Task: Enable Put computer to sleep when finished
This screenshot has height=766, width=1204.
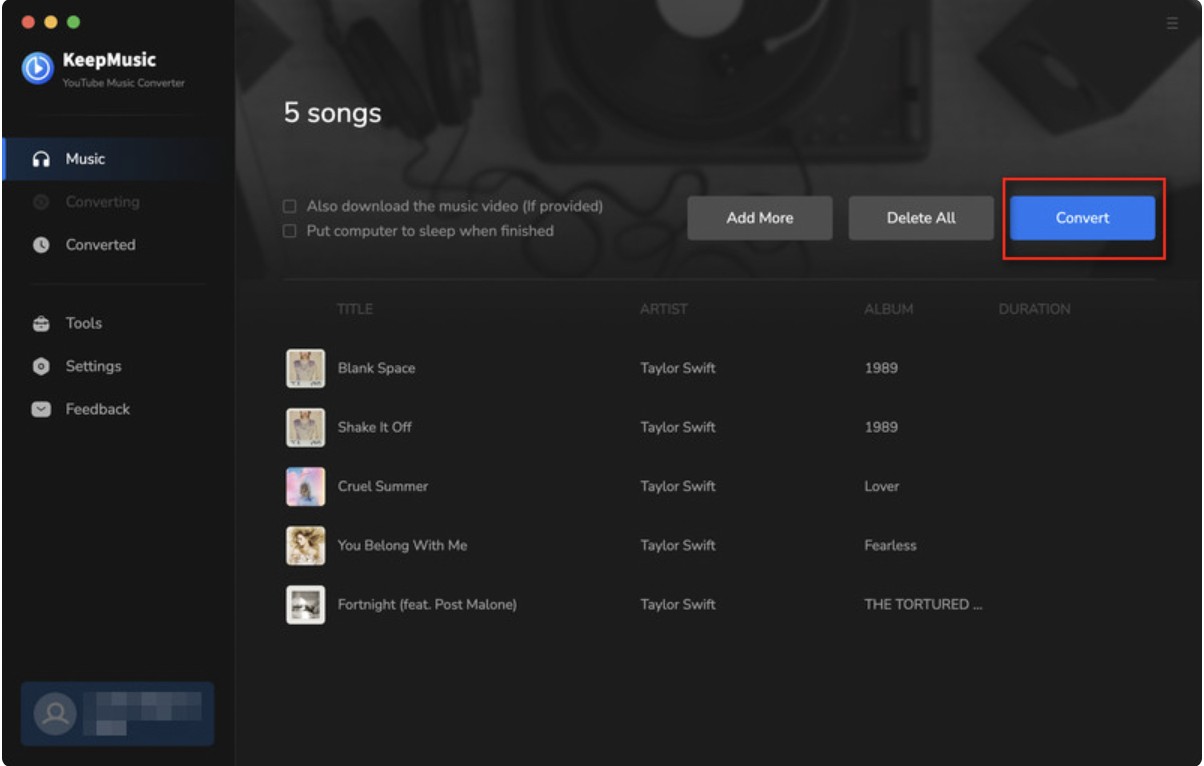Action: [290, 231]
